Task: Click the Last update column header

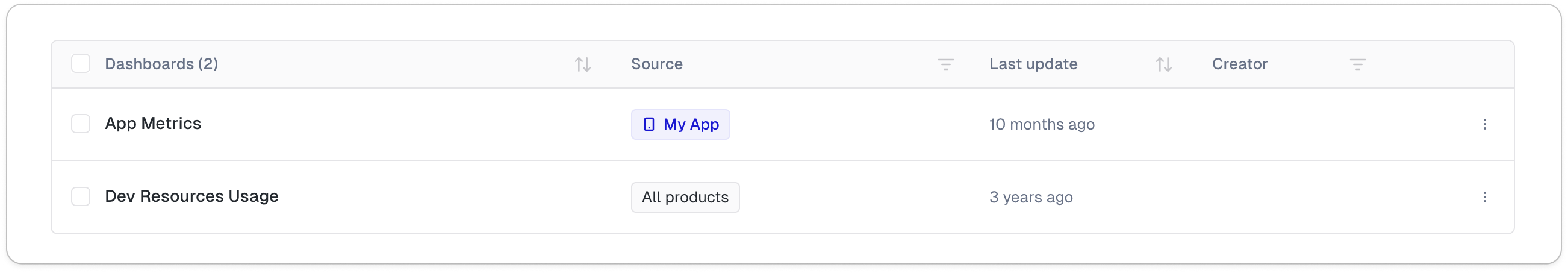Action: pyautogui.click(x=1033, y=64)
